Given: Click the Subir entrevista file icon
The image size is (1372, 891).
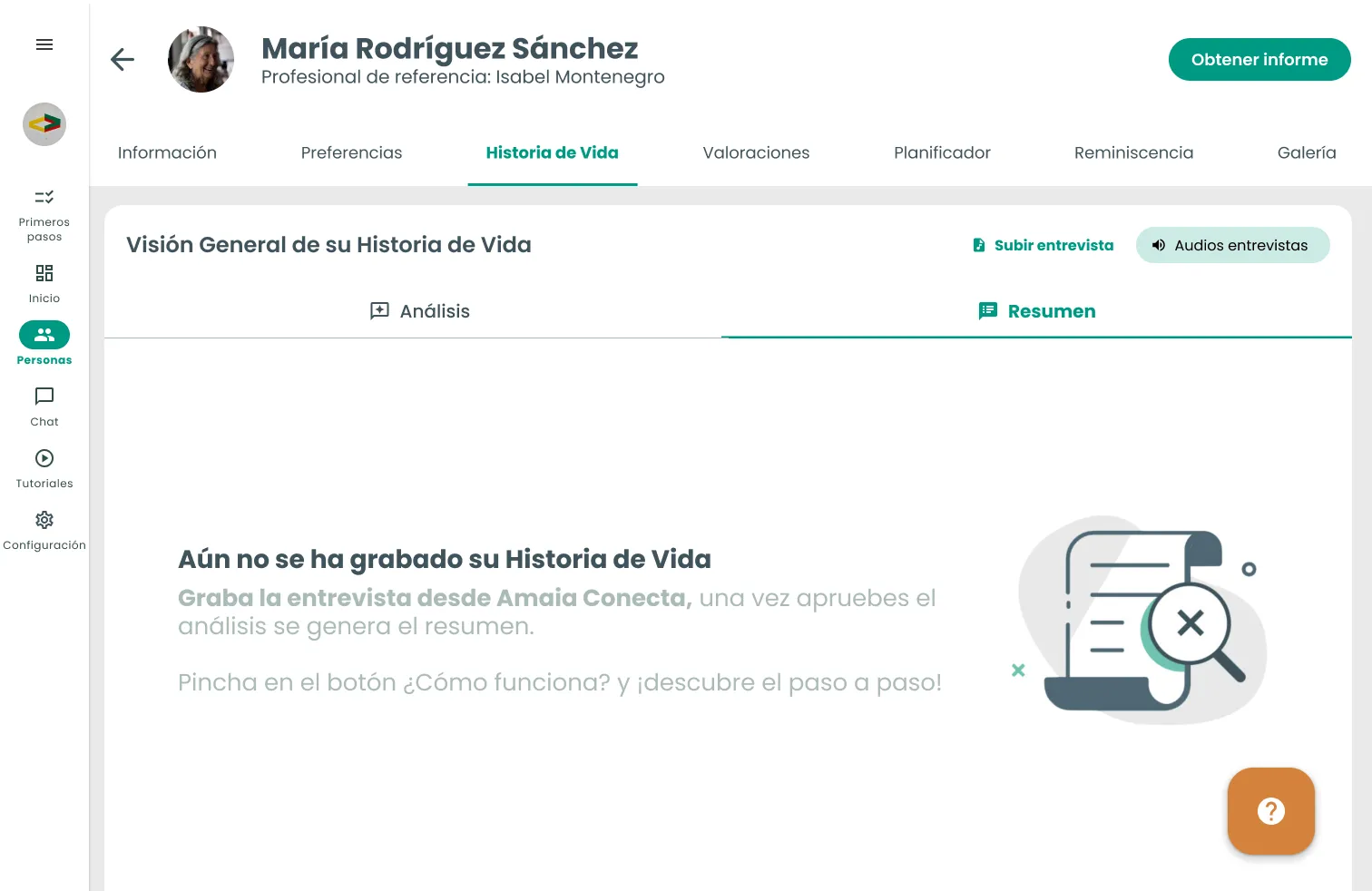Looking at the screenshot, I should tap(979, 245).
